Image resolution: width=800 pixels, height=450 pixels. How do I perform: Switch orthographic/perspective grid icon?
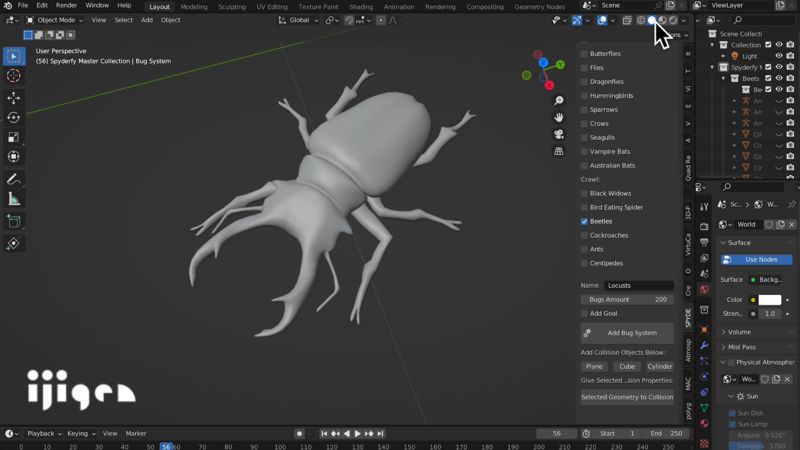[x=559, y=151]
